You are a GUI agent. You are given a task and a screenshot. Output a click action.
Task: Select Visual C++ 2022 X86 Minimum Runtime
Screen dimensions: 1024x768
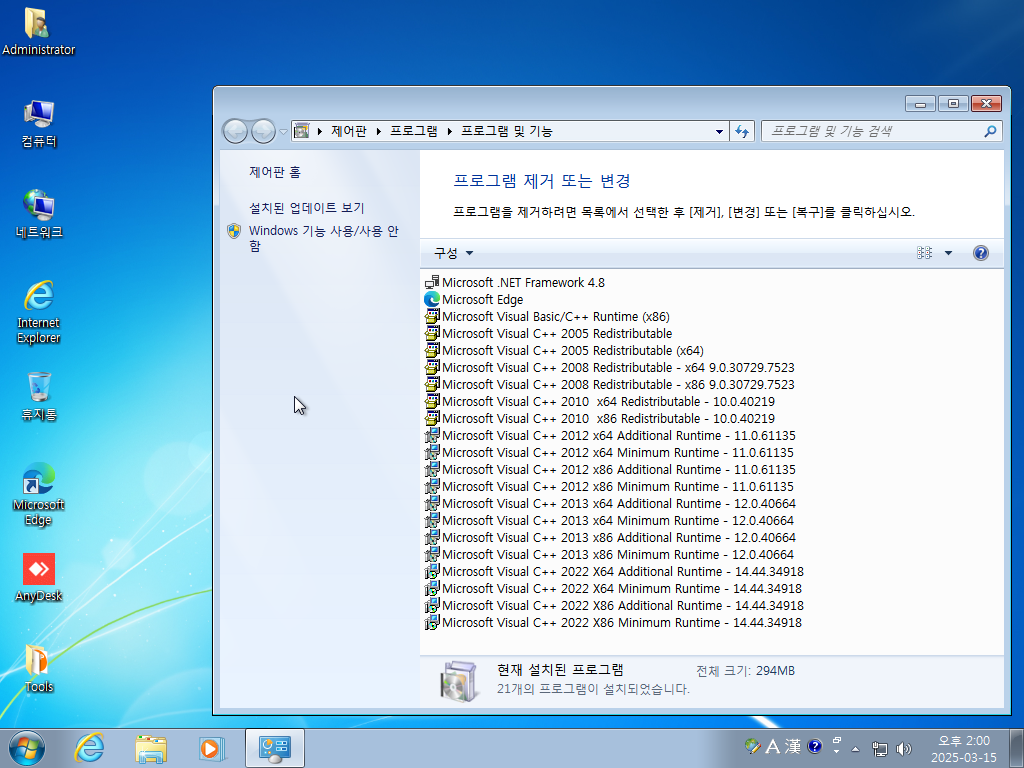pyautogui.click(x=613, y=622)
